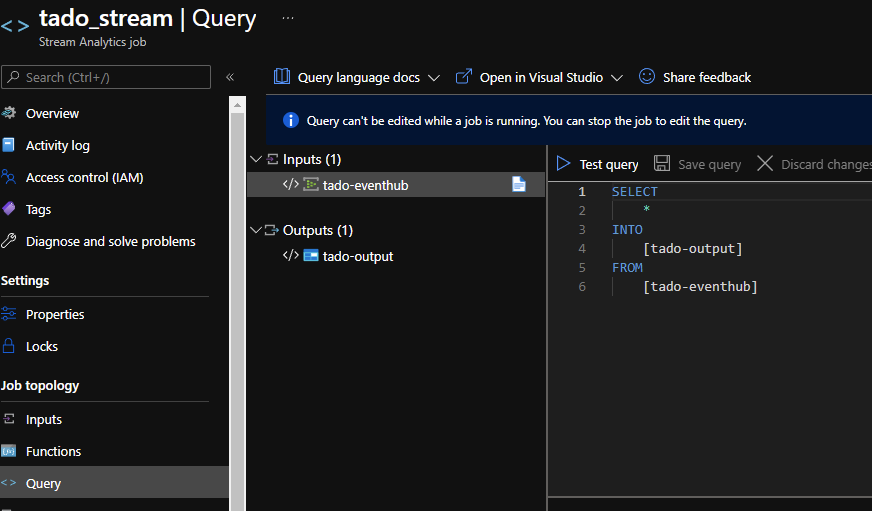Viewport: 872px width, 511px height.
Task: Click the Query language docs book icon
Action: [282, 76]
